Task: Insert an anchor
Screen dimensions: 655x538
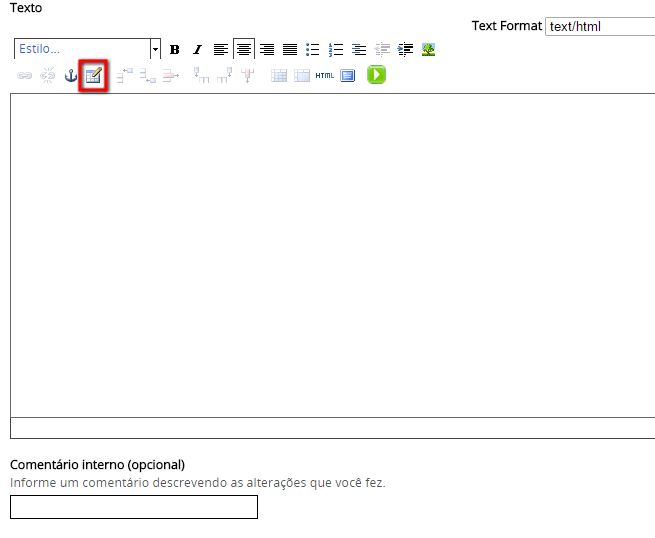Action: click(x=71, y=76)
